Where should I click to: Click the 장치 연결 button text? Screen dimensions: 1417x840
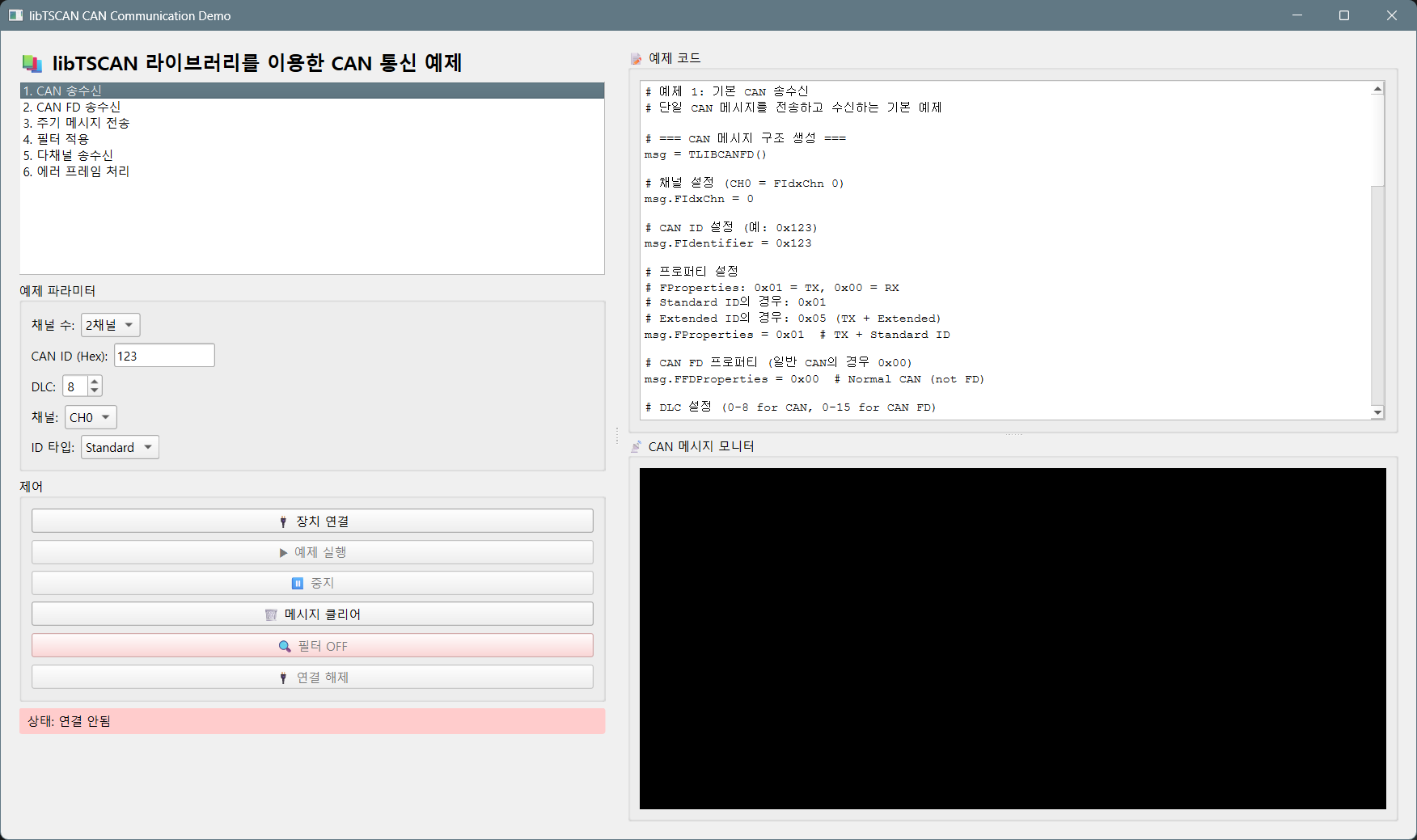click(323, 521)
